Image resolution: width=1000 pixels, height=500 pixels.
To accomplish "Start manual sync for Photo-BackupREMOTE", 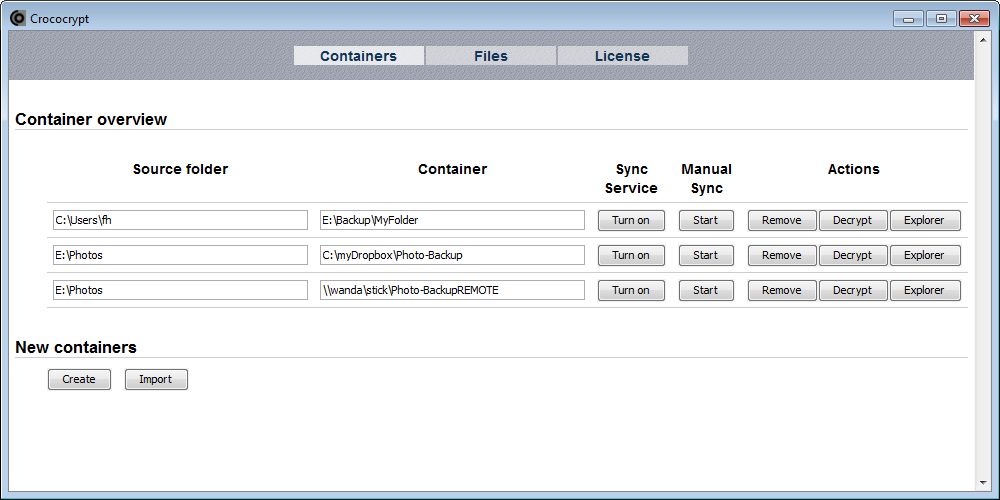I will (x=706, y=290).
